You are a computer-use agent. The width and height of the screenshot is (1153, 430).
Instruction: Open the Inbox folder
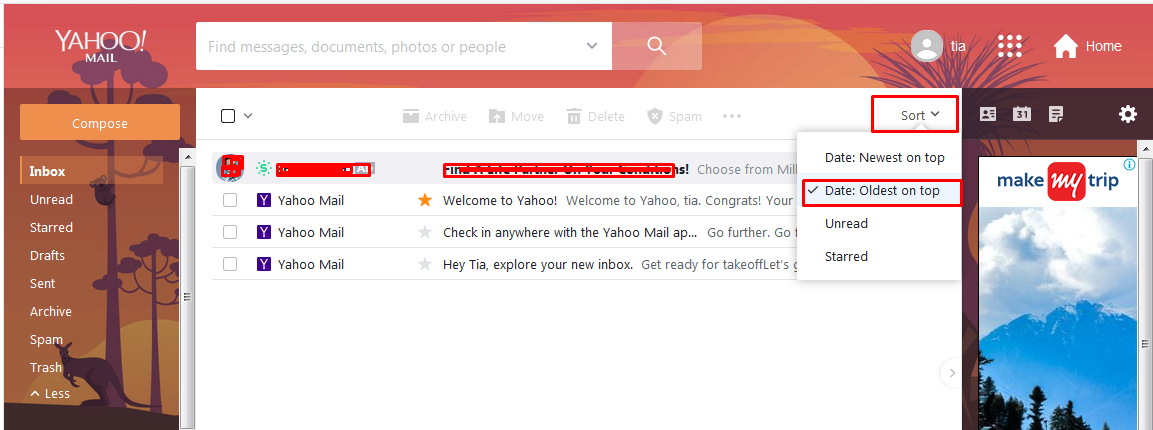point(47,171)
